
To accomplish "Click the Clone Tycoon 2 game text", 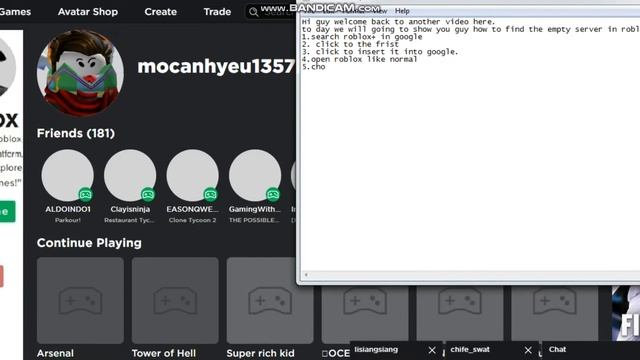I will (x=193, y=220).
